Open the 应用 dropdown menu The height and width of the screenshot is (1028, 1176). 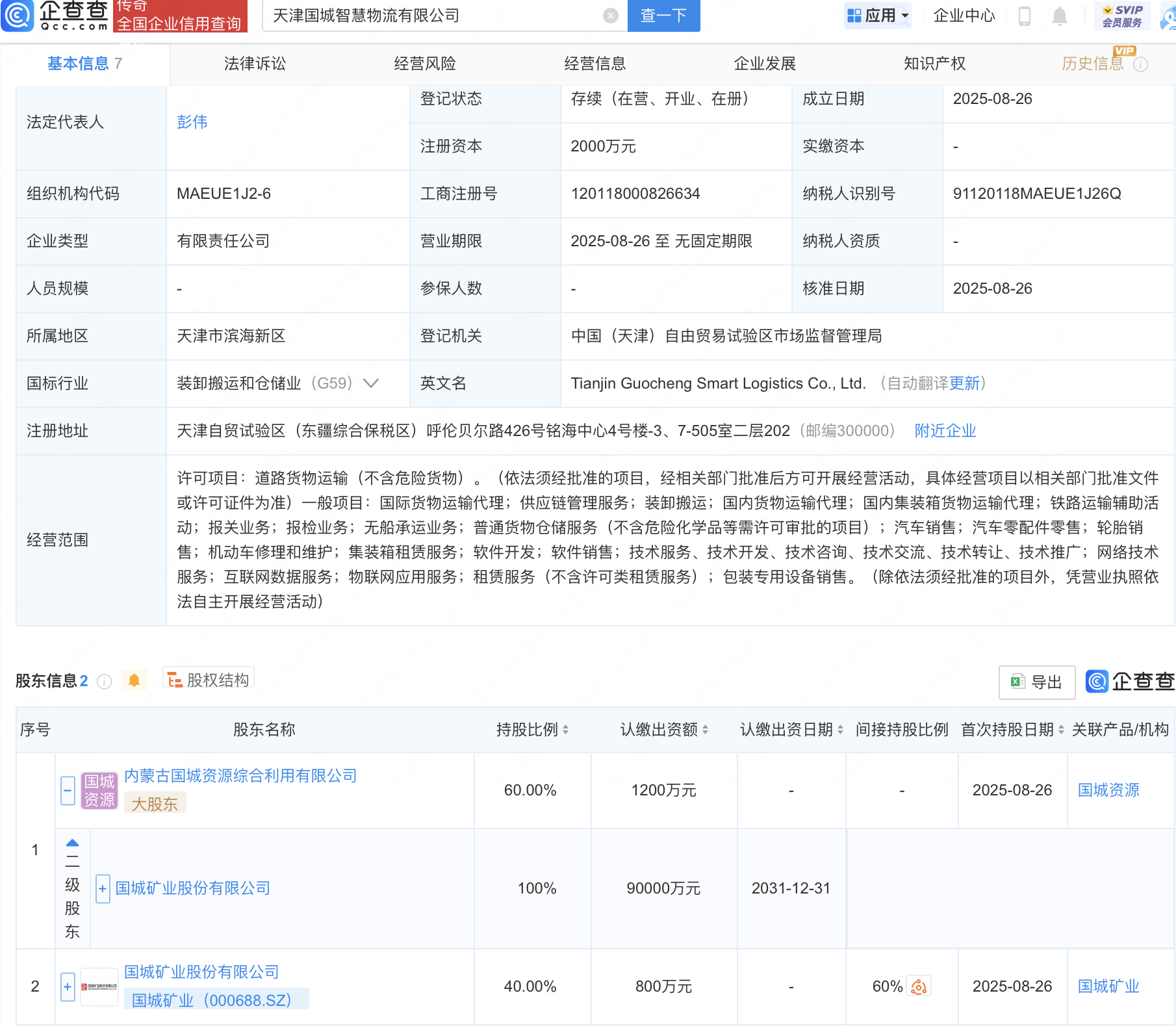(878, 16)
